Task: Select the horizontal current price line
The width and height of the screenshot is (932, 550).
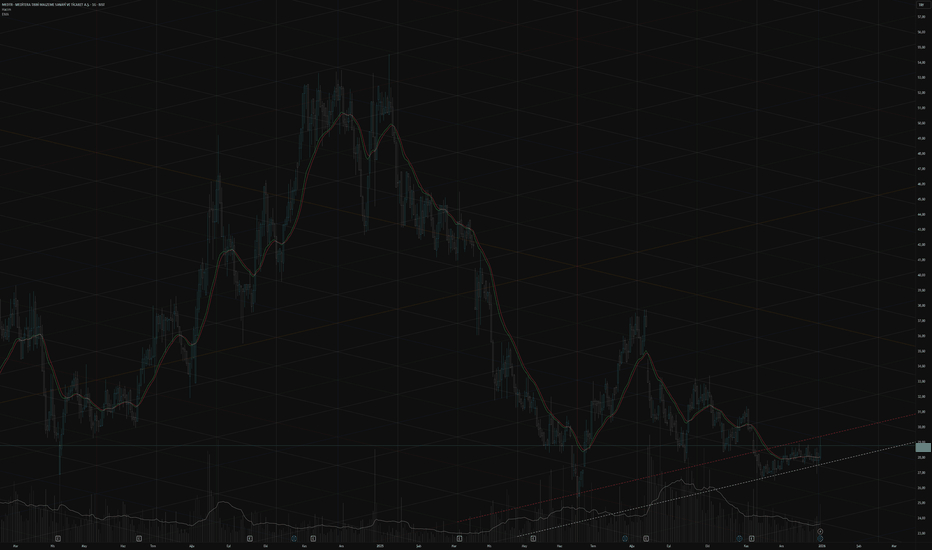Action: pyautogui.click(x=458, y=445)
